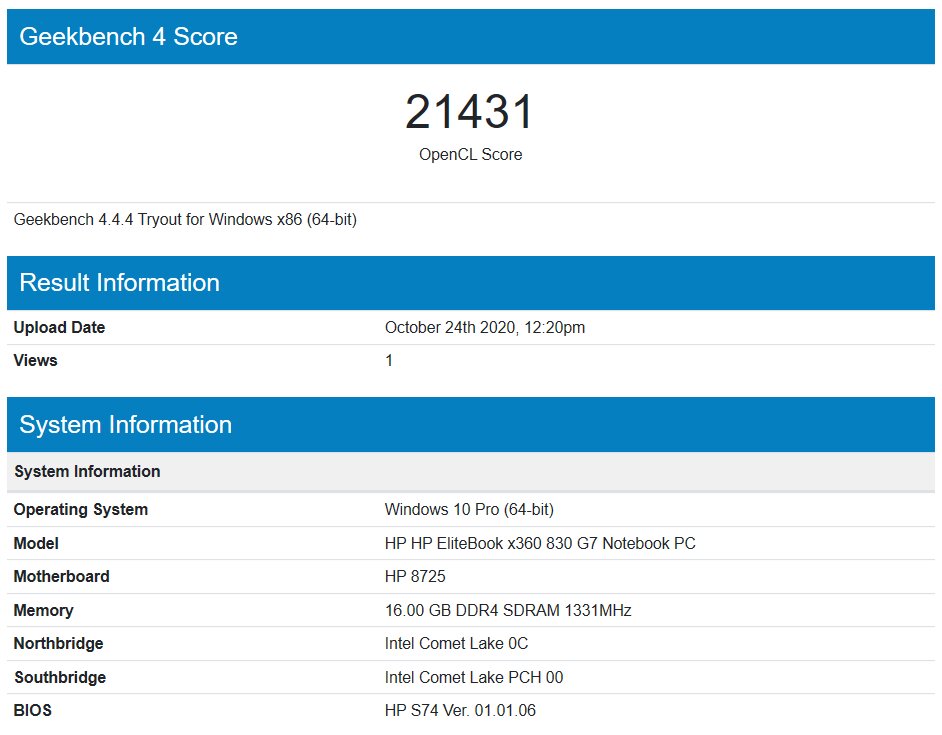Click the Views label
942x735 pixels.
(35, 361)
